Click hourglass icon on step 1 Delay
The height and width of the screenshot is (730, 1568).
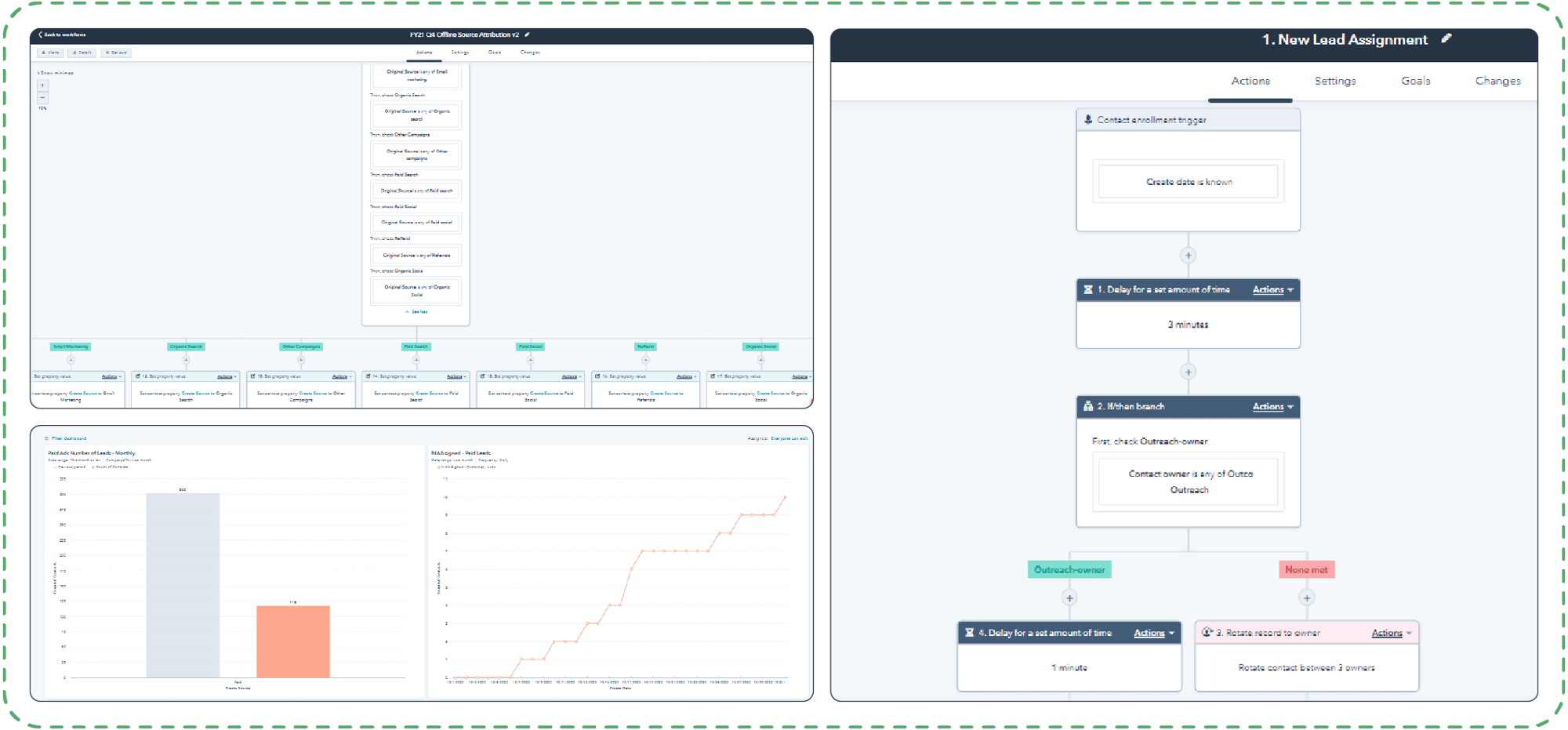[1088, 289]
